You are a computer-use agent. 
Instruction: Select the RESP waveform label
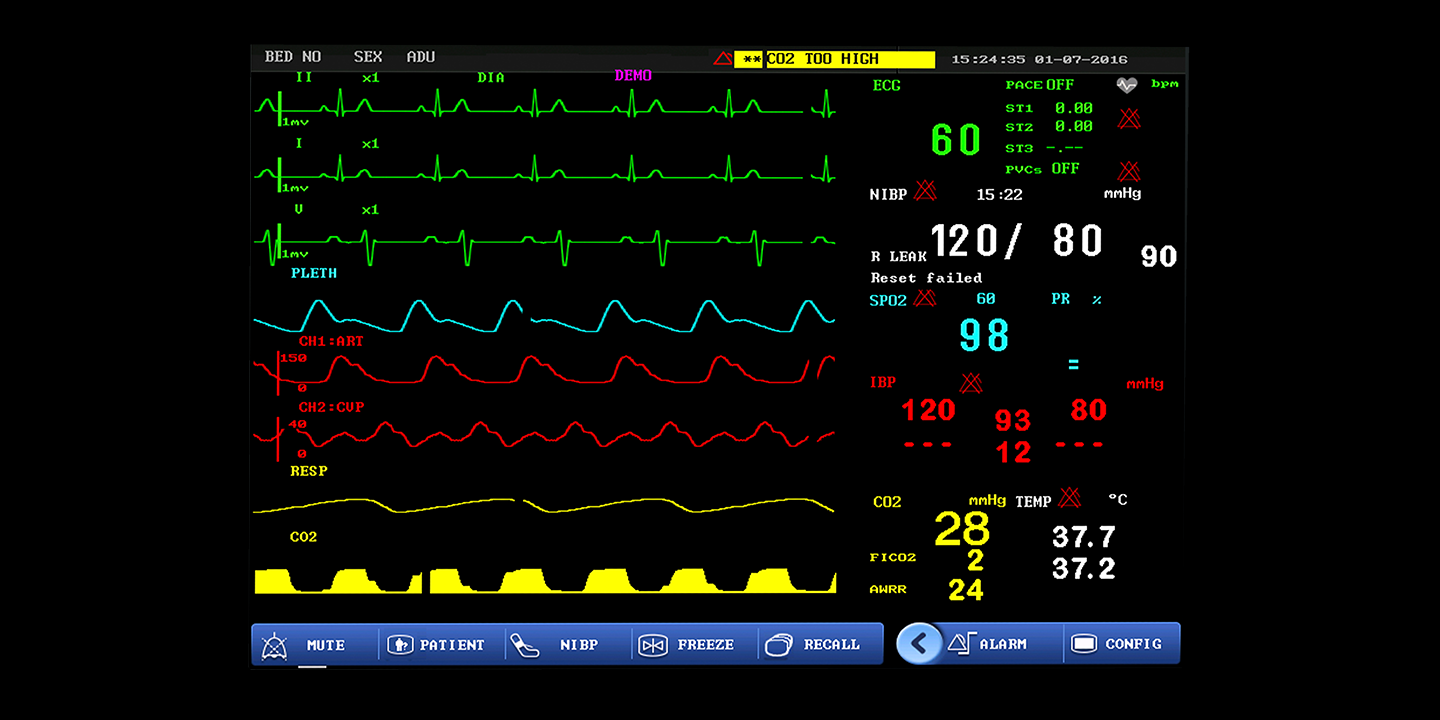(x=309, y=471)
